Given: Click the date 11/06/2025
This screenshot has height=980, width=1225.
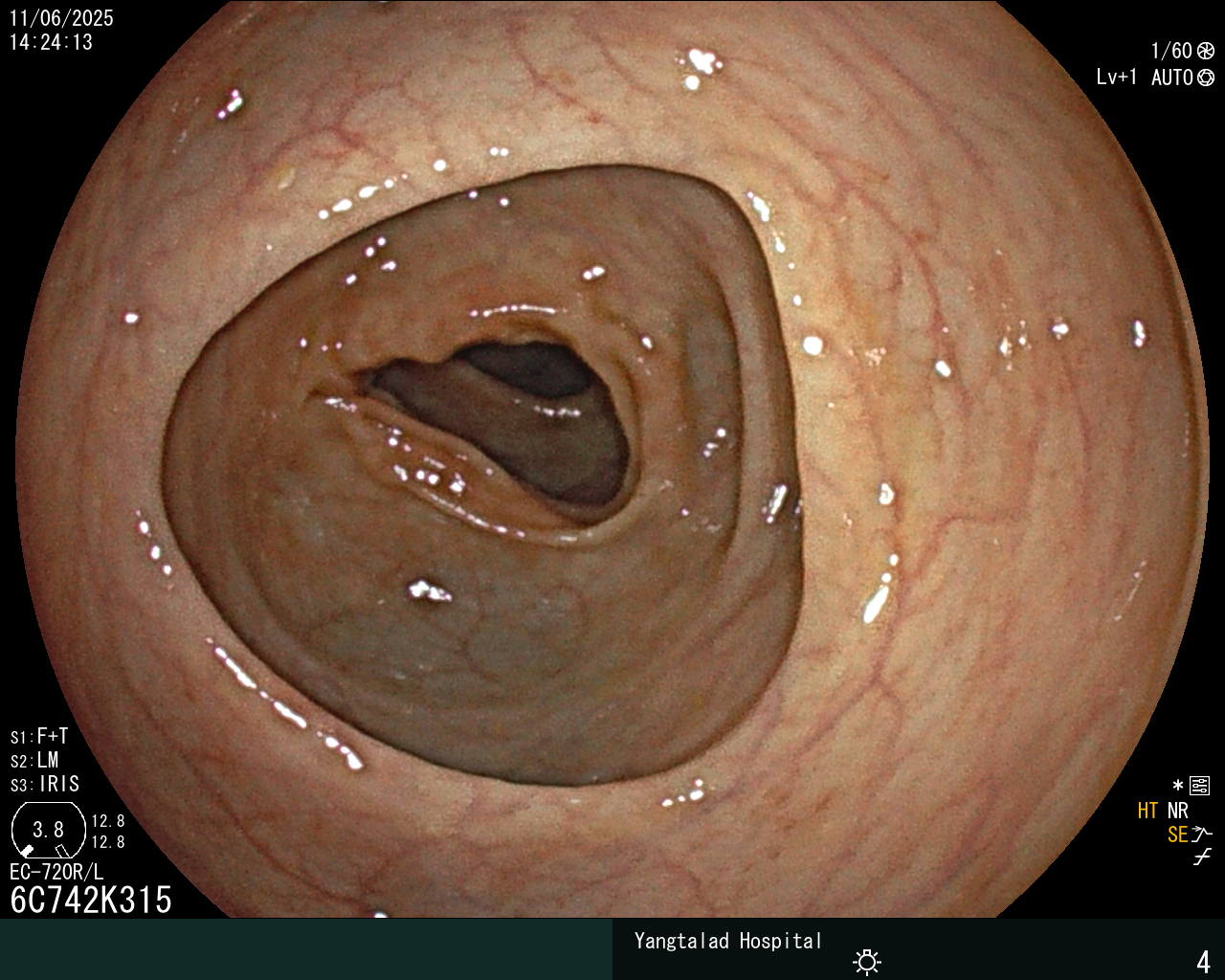Looking at the screenshot, I should (61, 18).
